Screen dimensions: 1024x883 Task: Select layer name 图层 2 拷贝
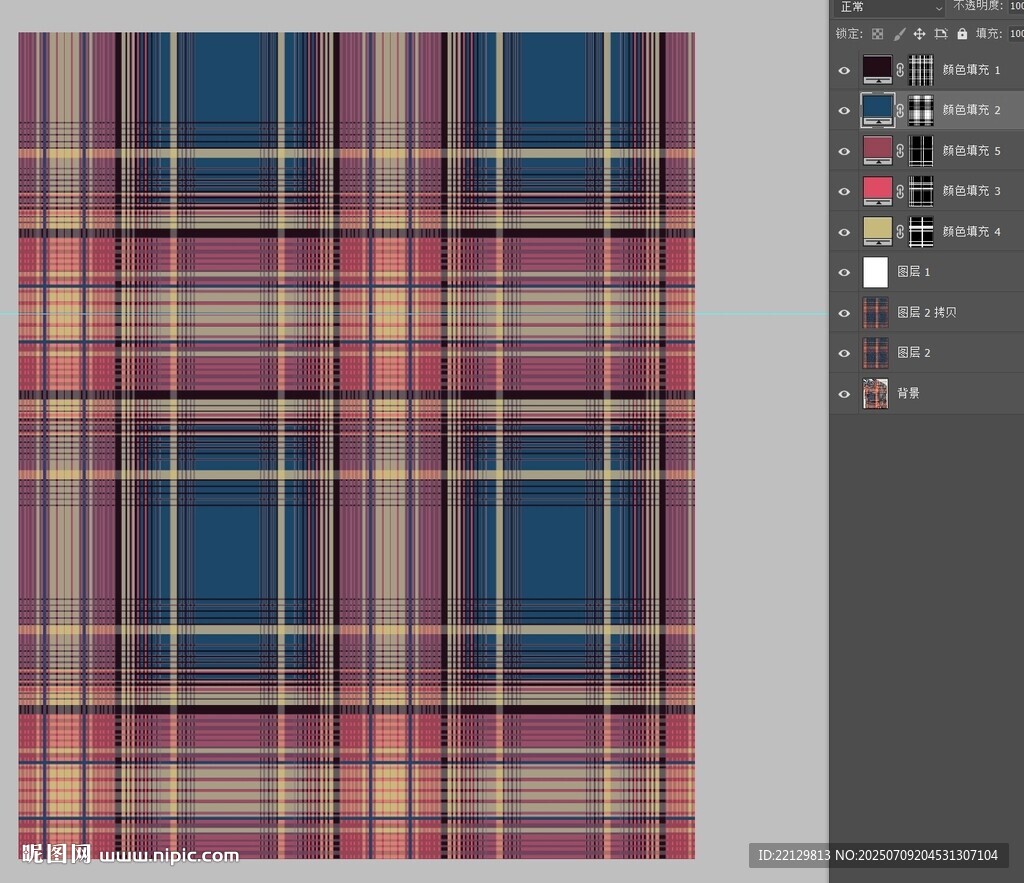pos(927,312)
